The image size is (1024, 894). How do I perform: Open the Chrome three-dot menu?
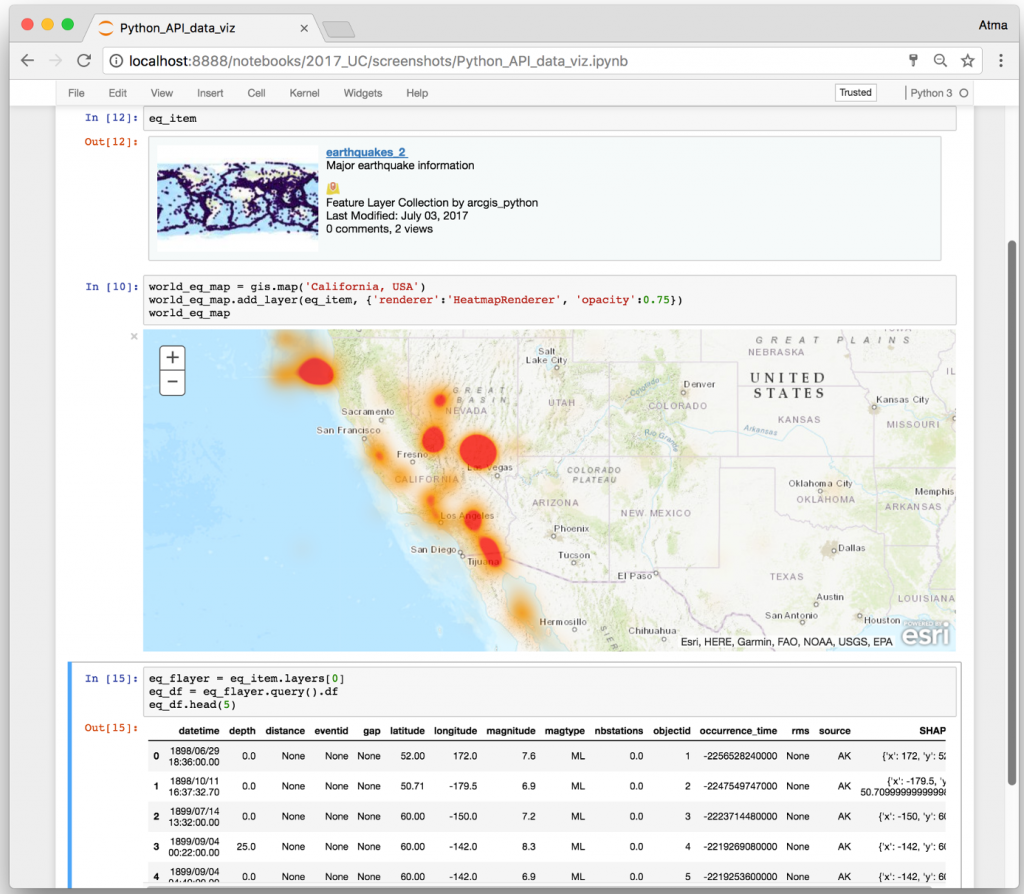coord(1001,60)
